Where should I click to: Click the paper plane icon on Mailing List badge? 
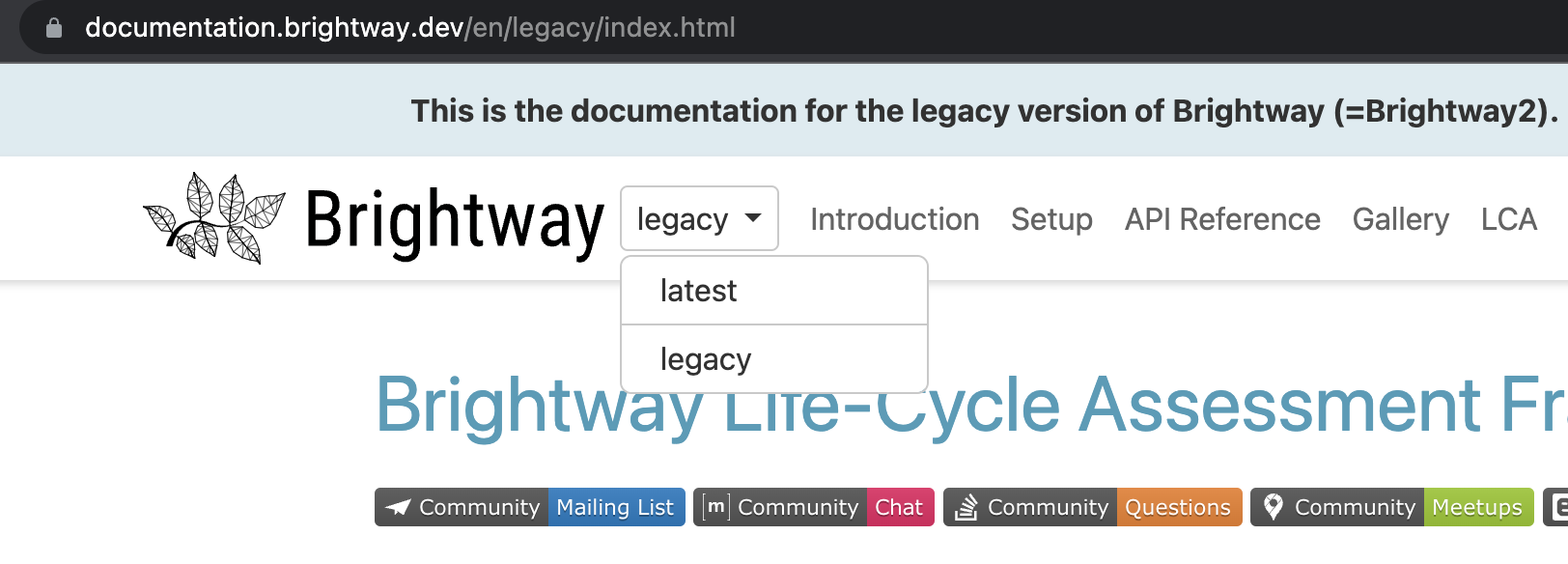coord(400,507)
